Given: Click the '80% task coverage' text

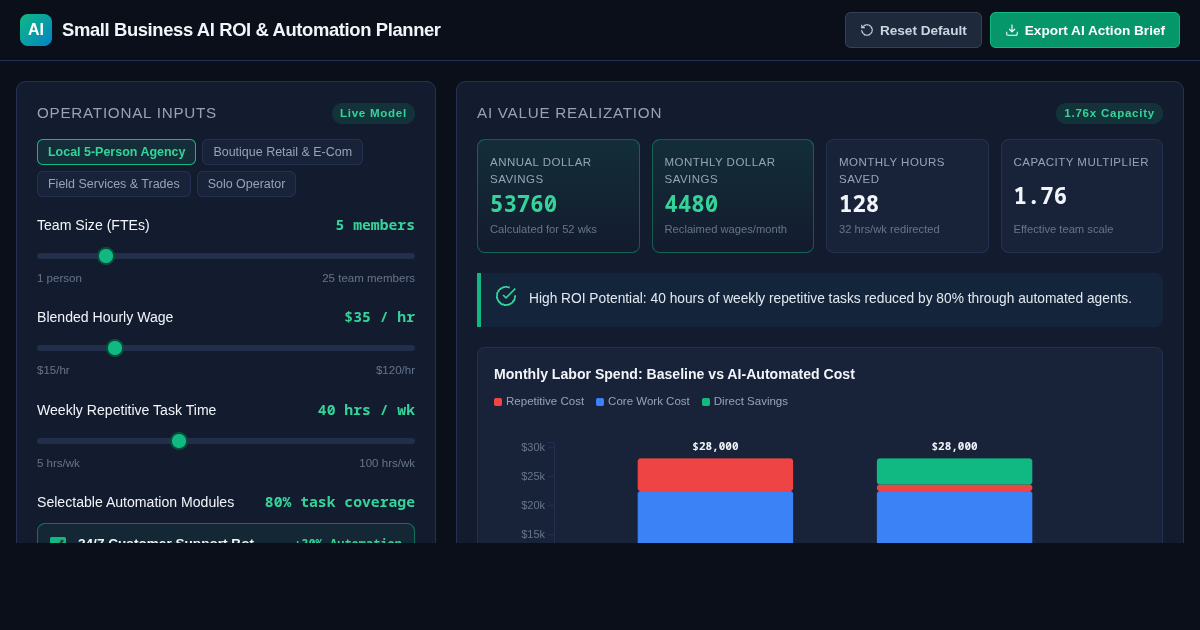Looking at the screenshot, I should (340, 502).
